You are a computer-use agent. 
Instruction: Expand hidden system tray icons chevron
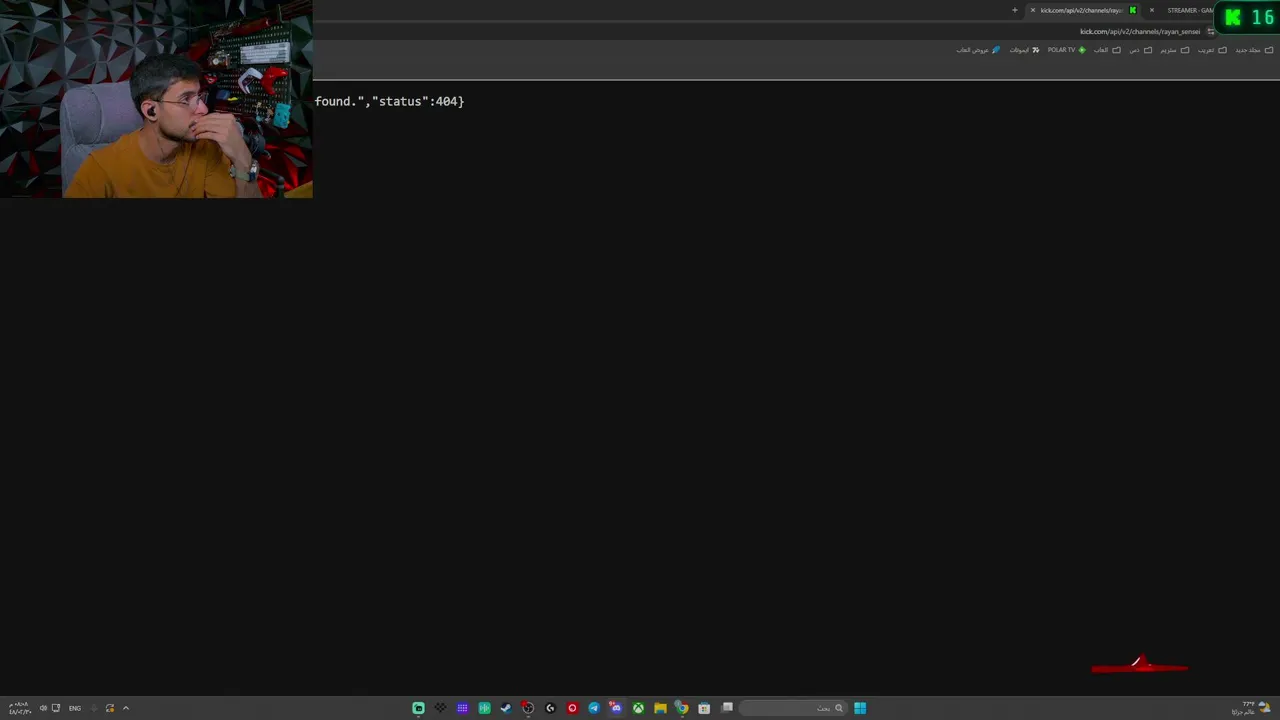click(x=126, y=708)
